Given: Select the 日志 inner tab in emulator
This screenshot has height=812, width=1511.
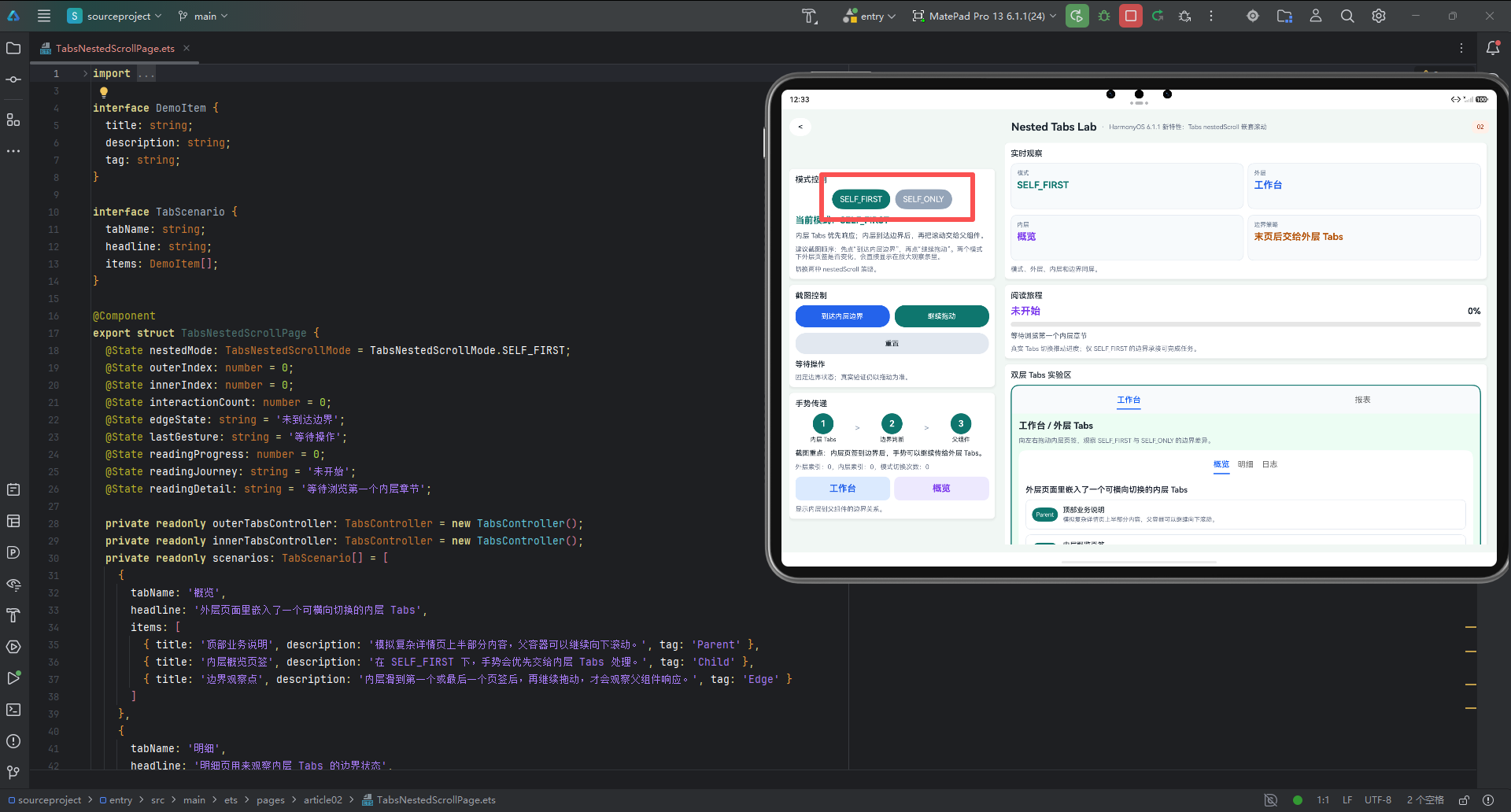Looking at the screenshot, I should click(x=1269, y=464).
